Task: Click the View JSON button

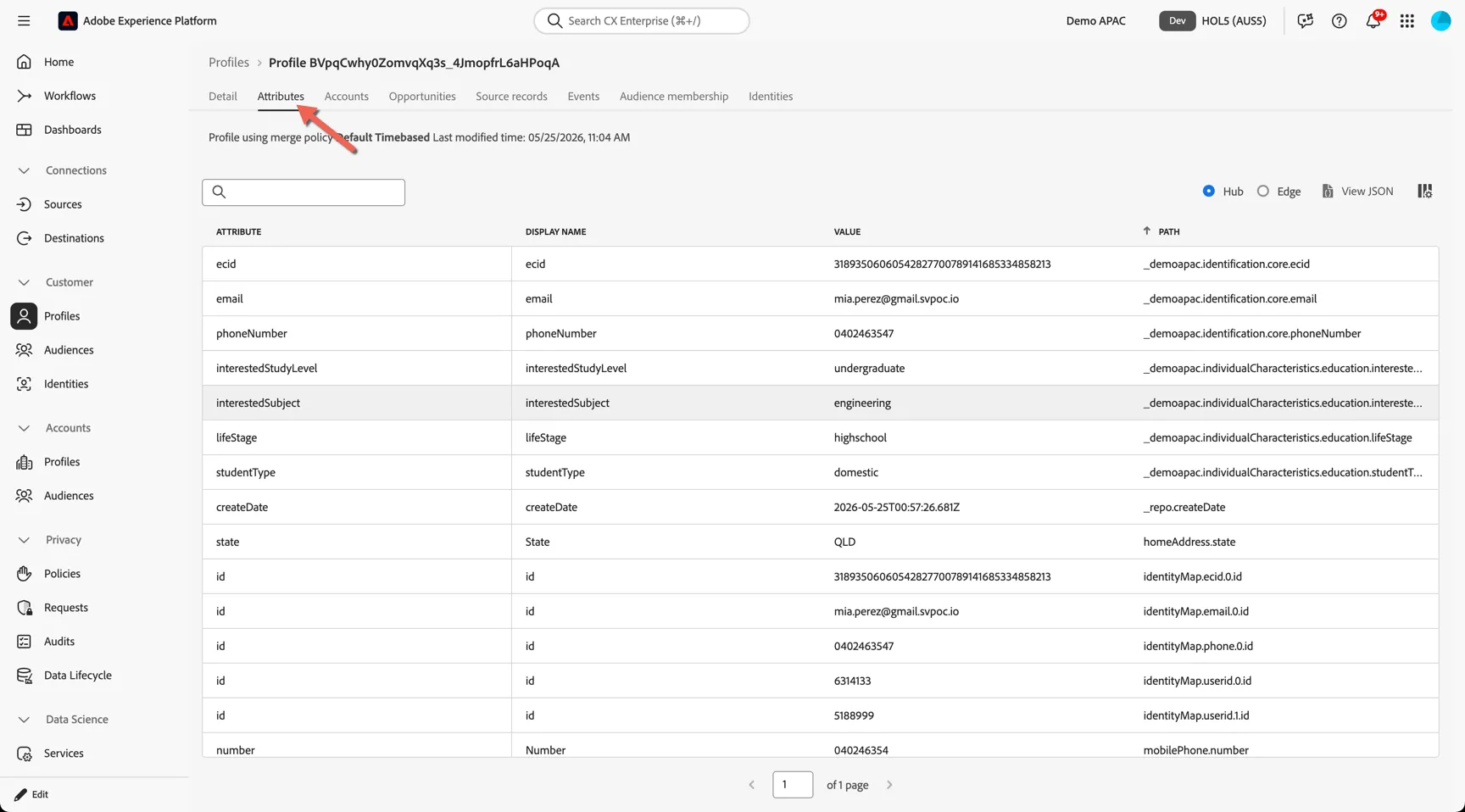Action: pyautogui.click(x=1357, y=192)
